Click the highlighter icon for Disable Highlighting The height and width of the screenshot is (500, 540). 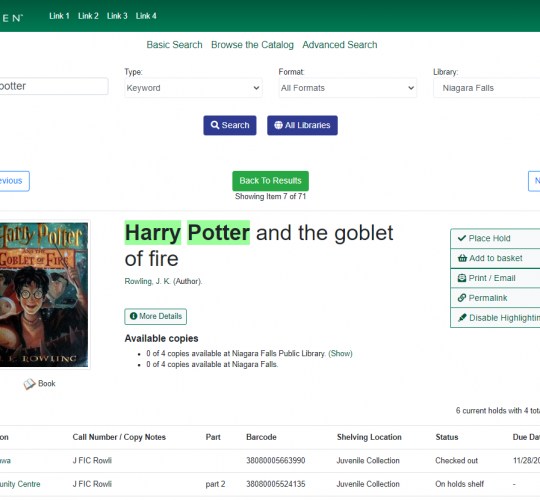(x=462, y=317)
